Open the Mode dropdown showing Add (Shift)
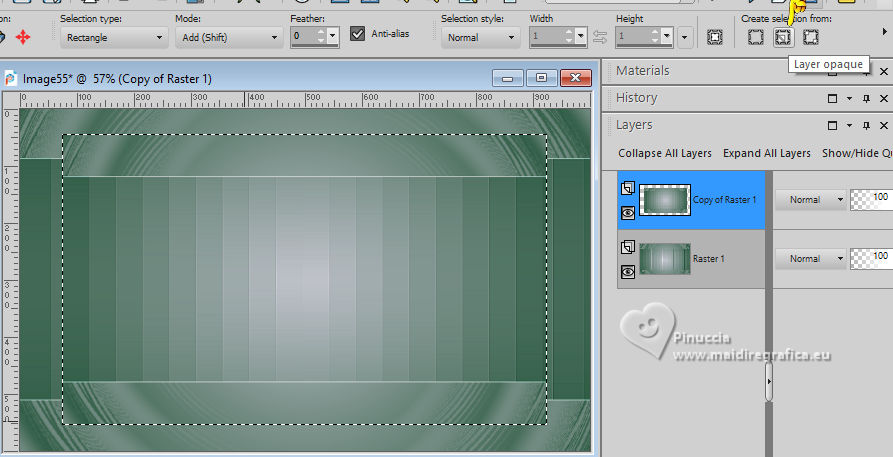 (x=229, y=38)
